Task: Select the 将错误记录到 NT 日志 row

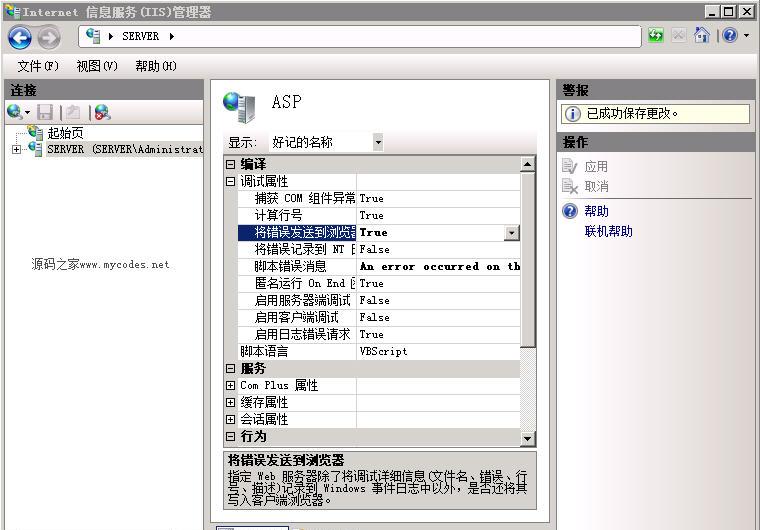Action: coord(379,249)
